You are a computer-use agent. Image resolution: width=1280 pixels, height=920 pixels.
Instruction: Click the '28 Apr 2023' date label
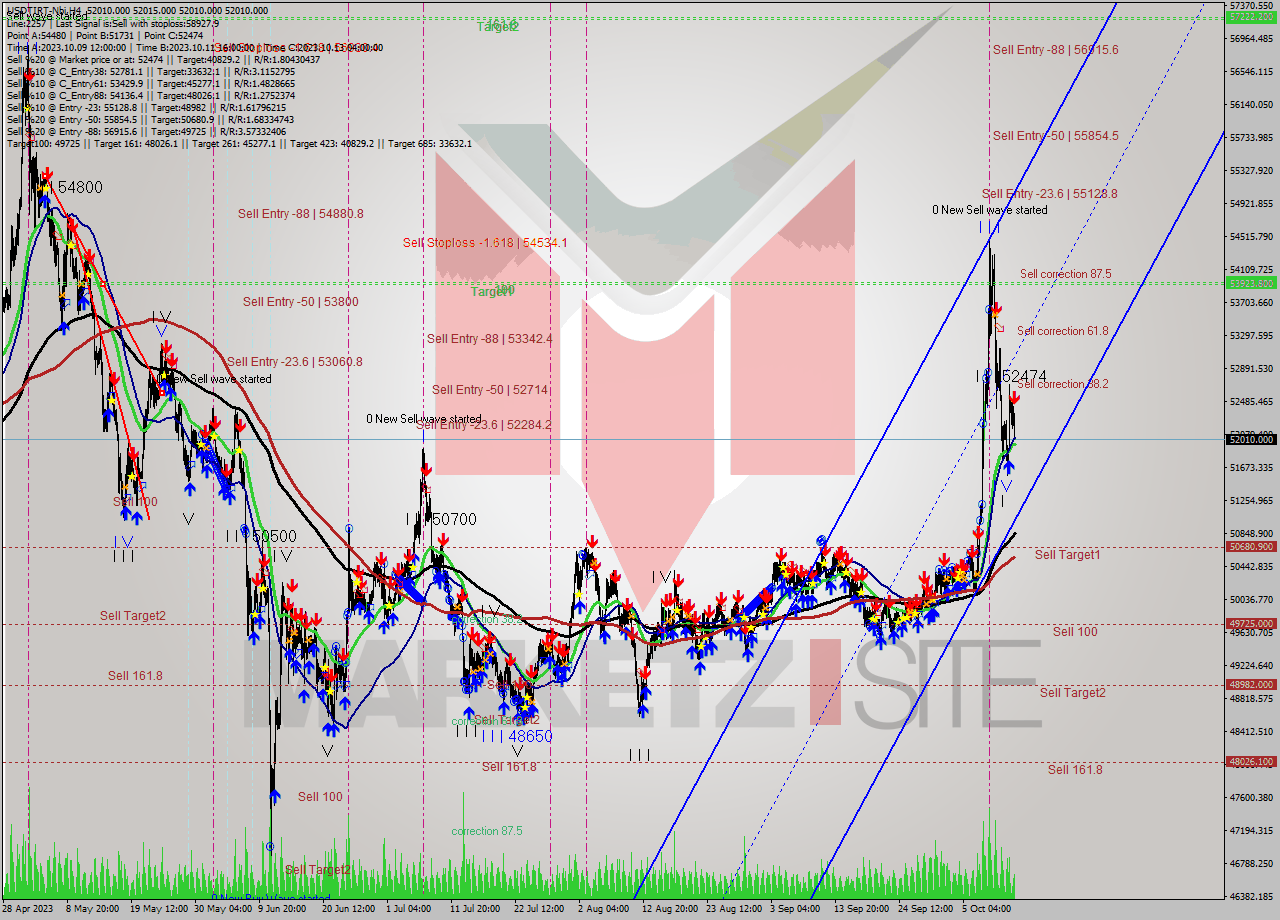29,910
